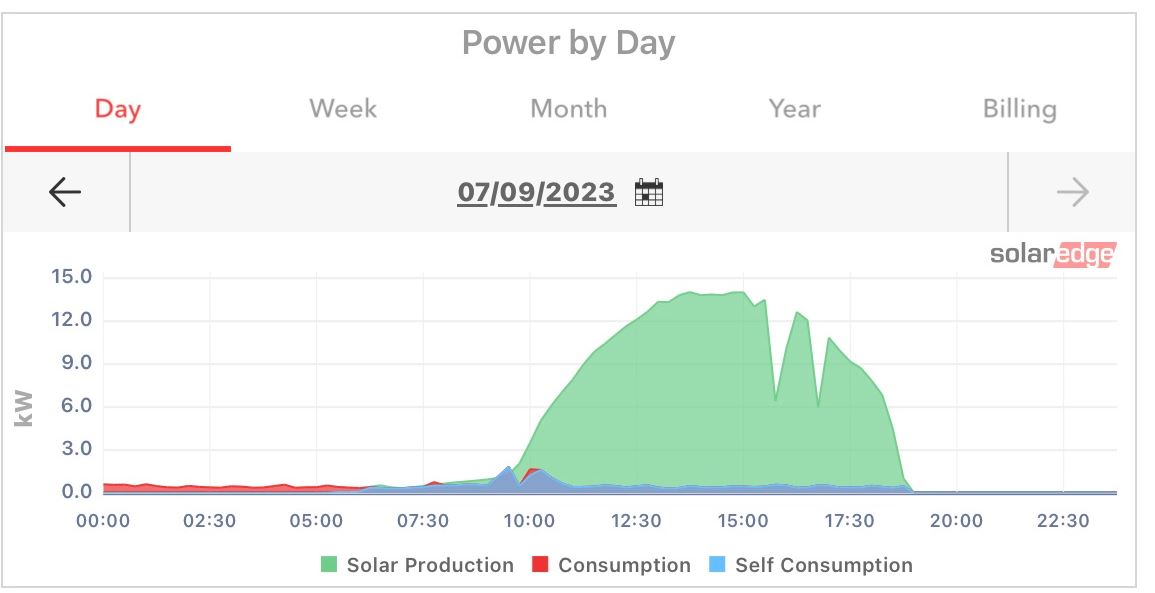Go to the previous day with back arrow
Screen dimensions: 1155x593
[x=65, y=192]
